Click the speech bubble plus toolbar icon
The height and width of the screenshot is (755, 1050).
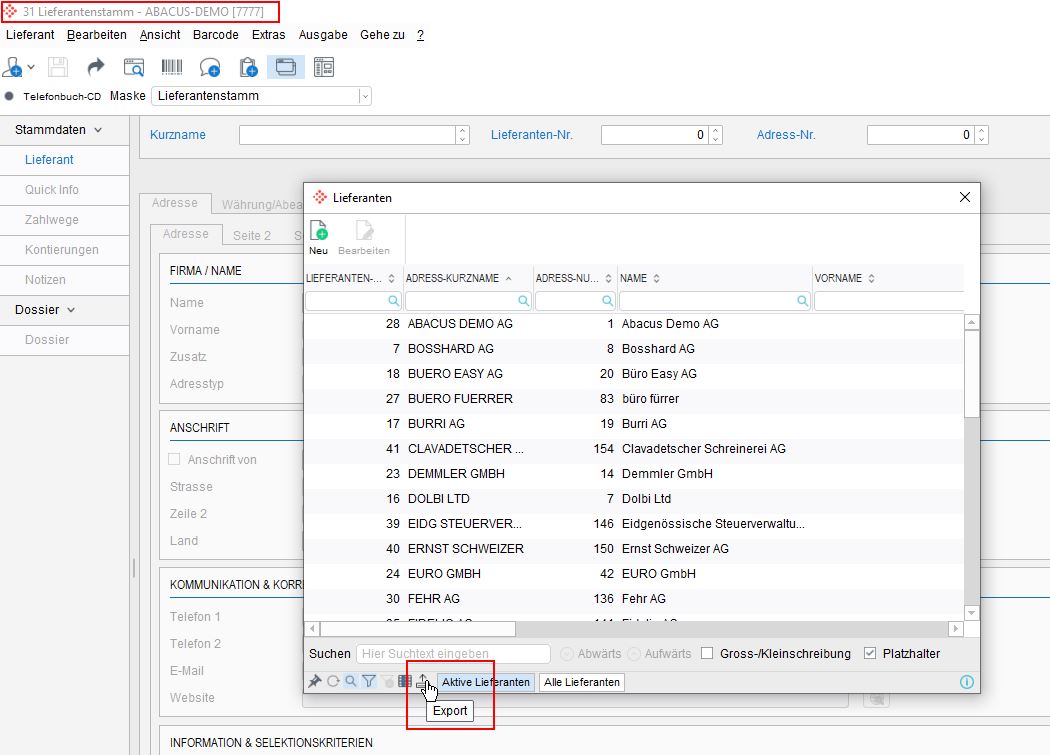click(210, 67)
